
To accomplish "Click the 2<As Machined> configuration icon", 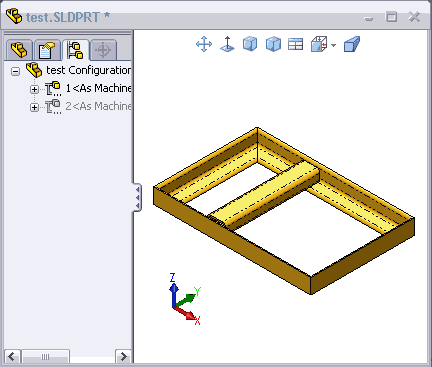I will point(53,106).
